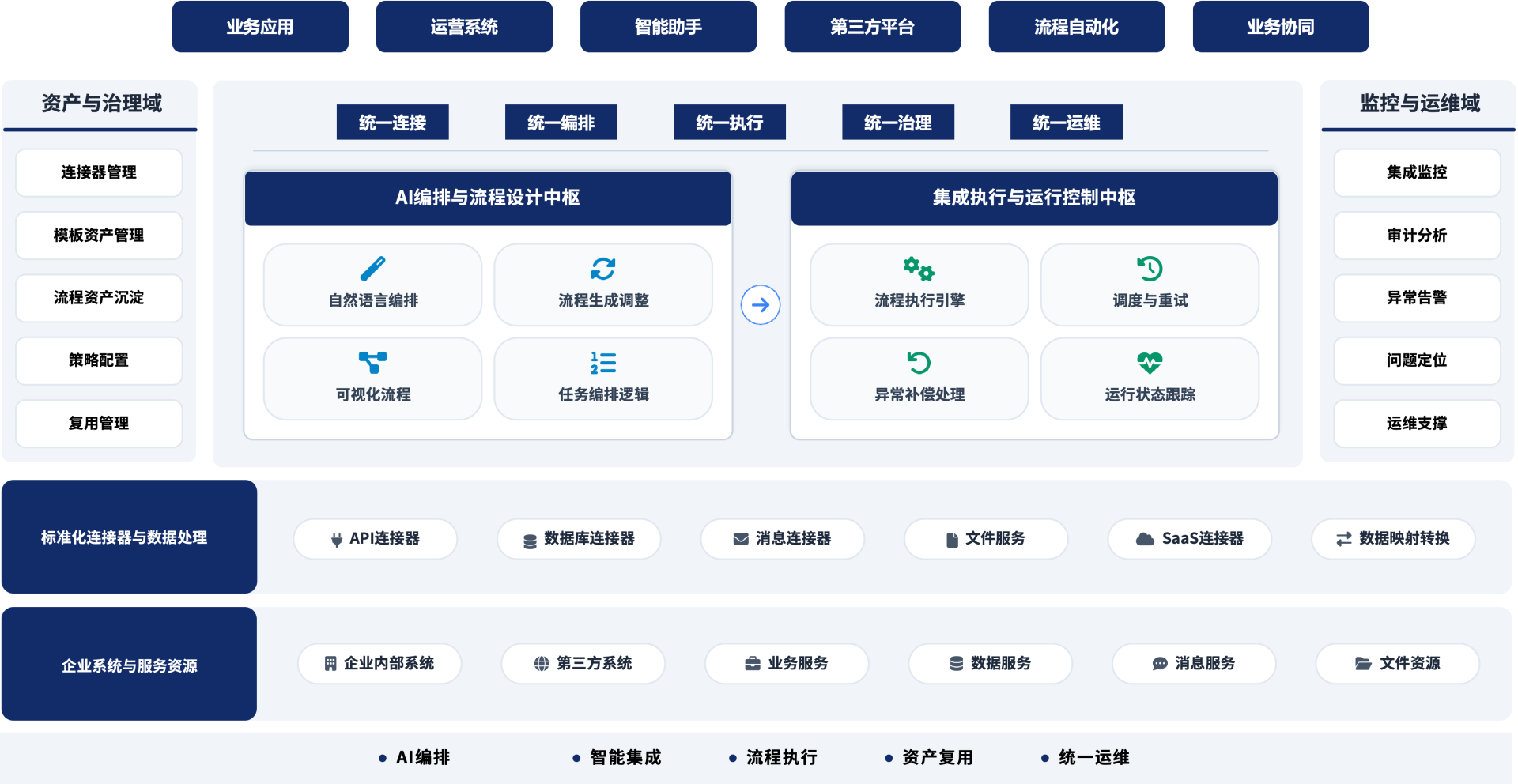Choose the SaaS连接器 pill

point(1189,539)
